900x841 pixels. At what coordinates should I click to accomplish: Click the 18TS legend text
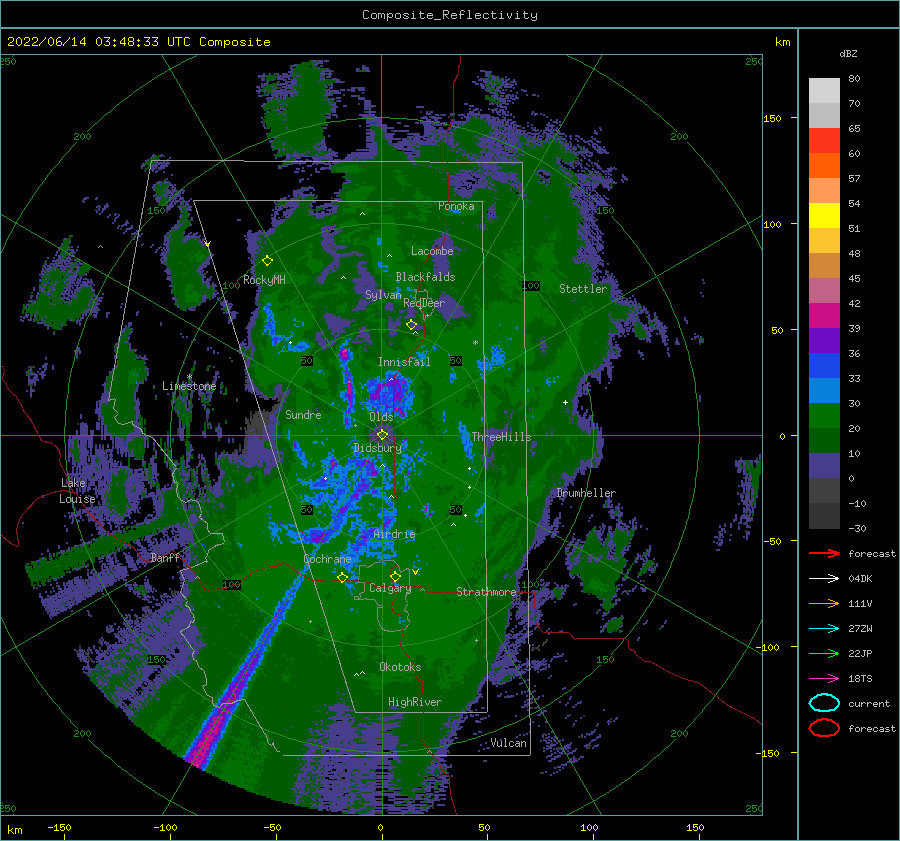(x=860, y=679)
